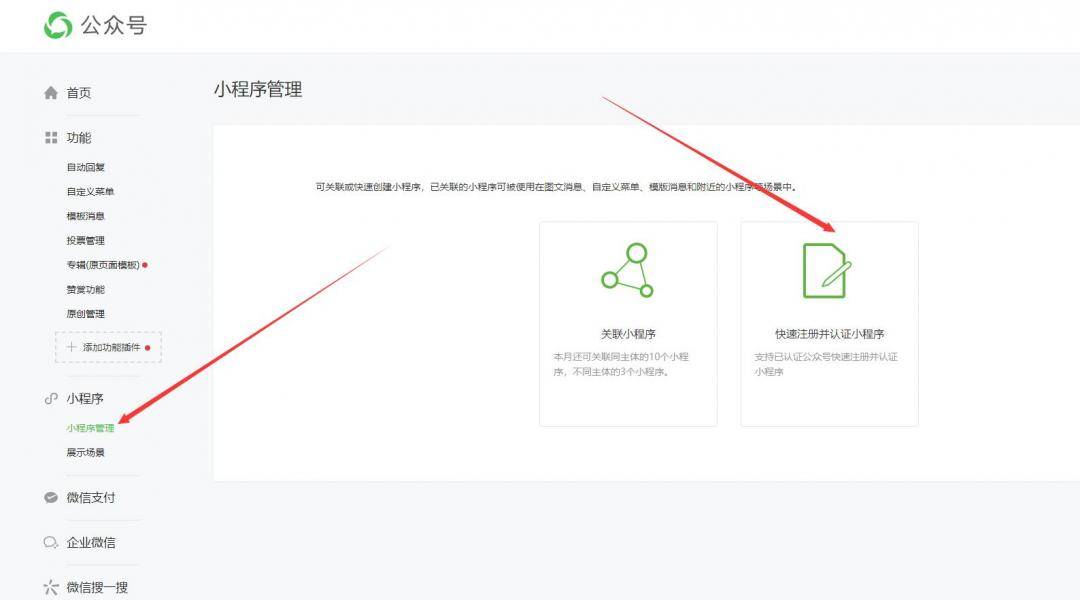Viewport: 1080px width, 600px height.
Task: Click the three-node 关联小程序 icon
Action: coord(627,270)
